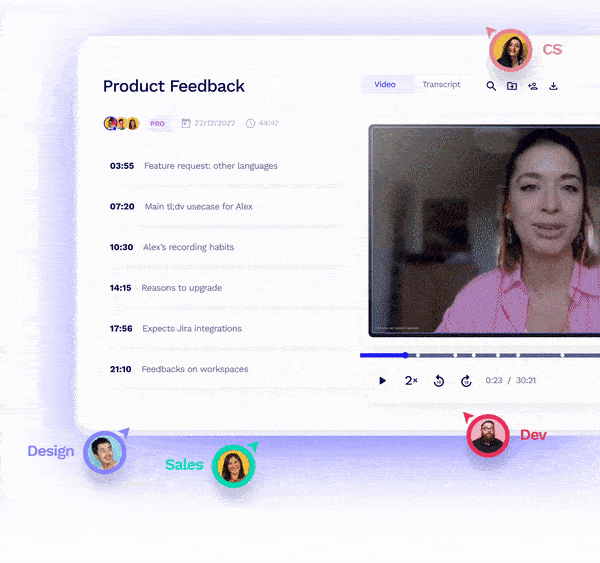Change the 2x playback speed
Viewport: 600px width, 563px height.
click(411, 380)
